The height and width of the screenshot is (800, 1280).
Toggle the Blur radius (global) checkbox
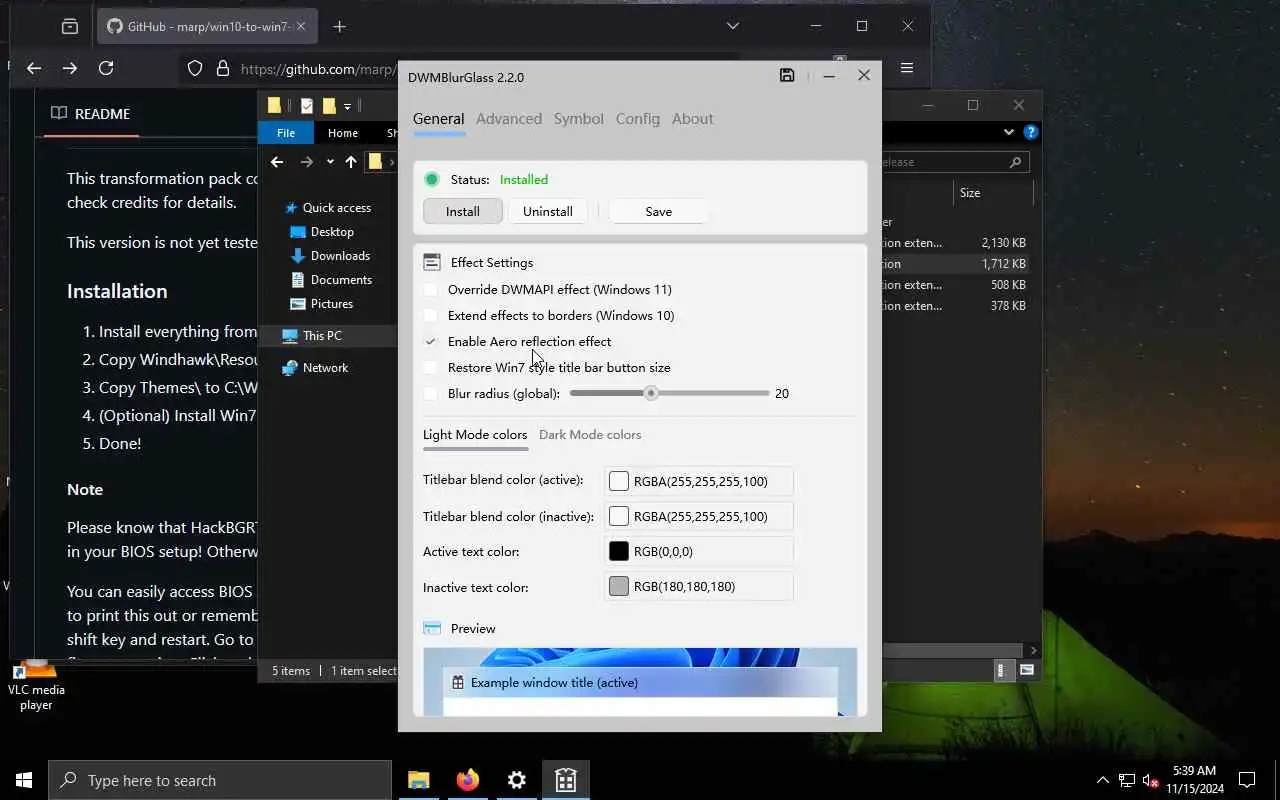431,393
